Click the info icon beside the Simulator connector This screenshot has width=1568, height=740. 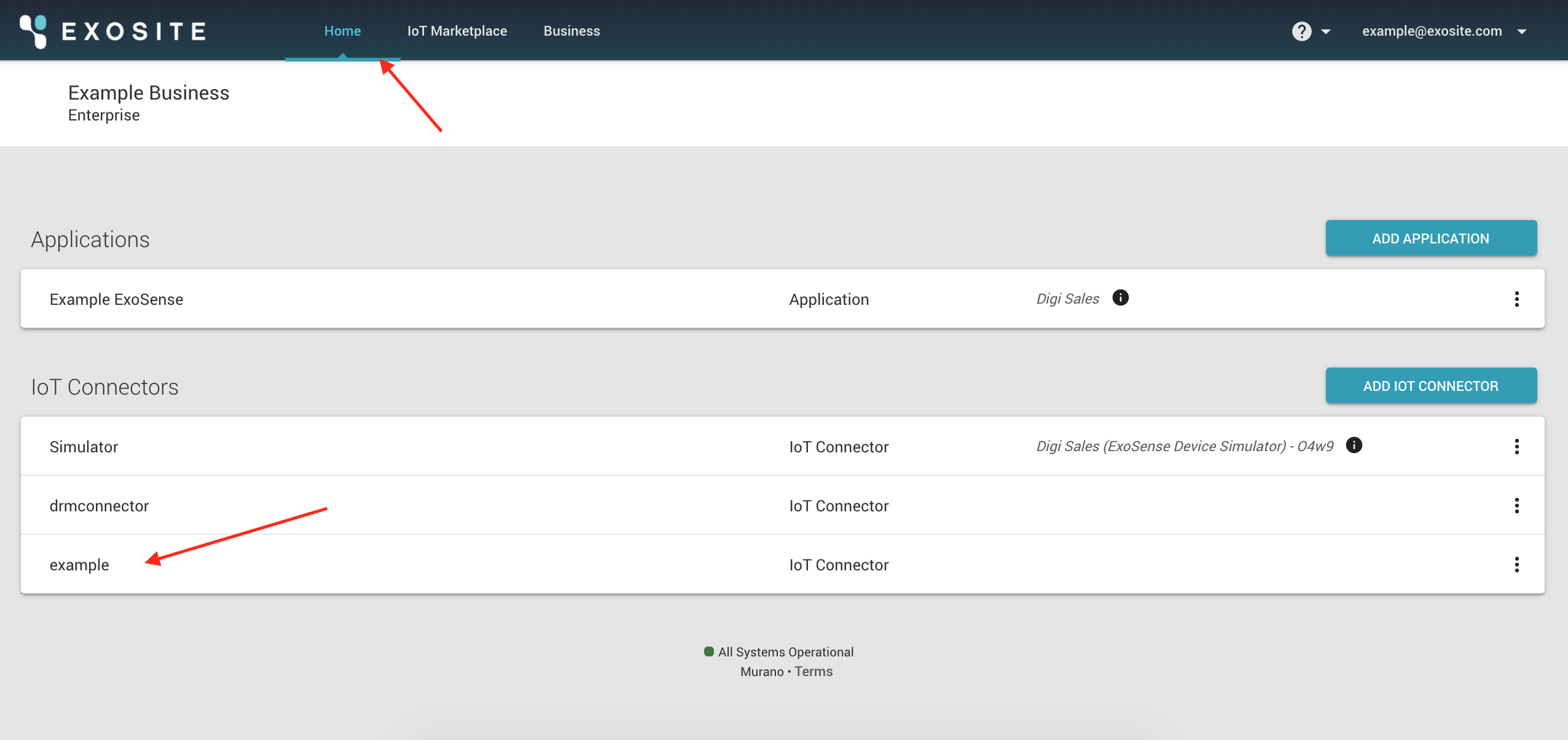click(x=1354, y=445)
